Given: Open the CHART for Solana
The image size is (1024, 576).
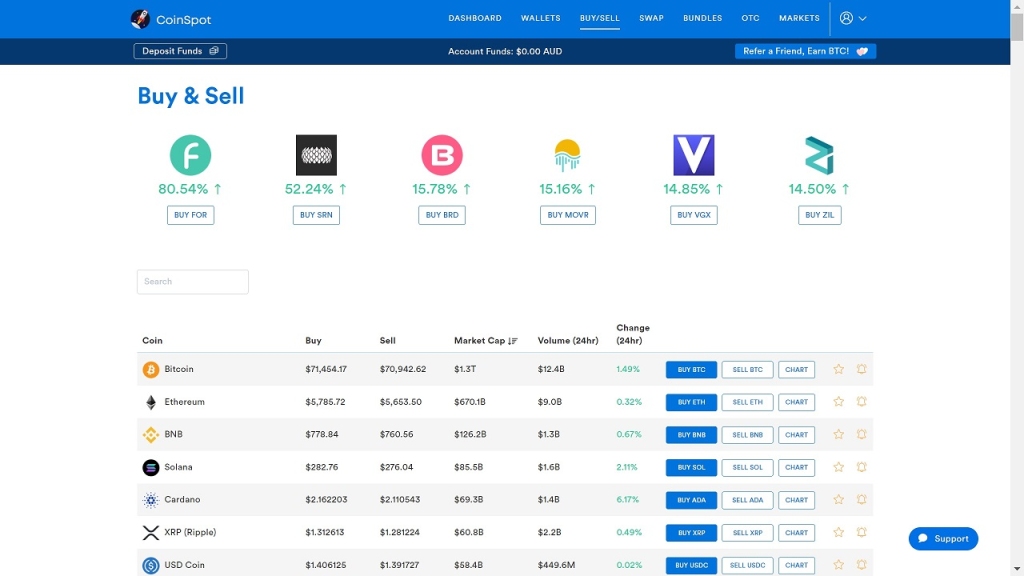Looking at the screenshot, I should click(797, 468).
